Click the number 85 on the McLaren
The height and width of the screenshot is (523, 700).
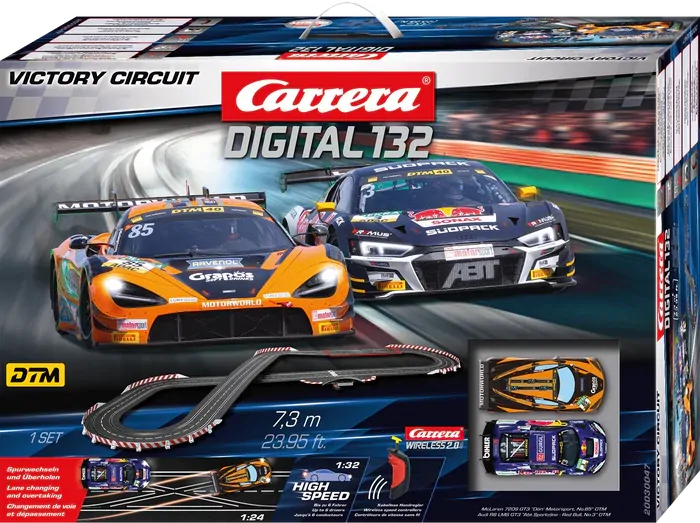pos(141,229)
